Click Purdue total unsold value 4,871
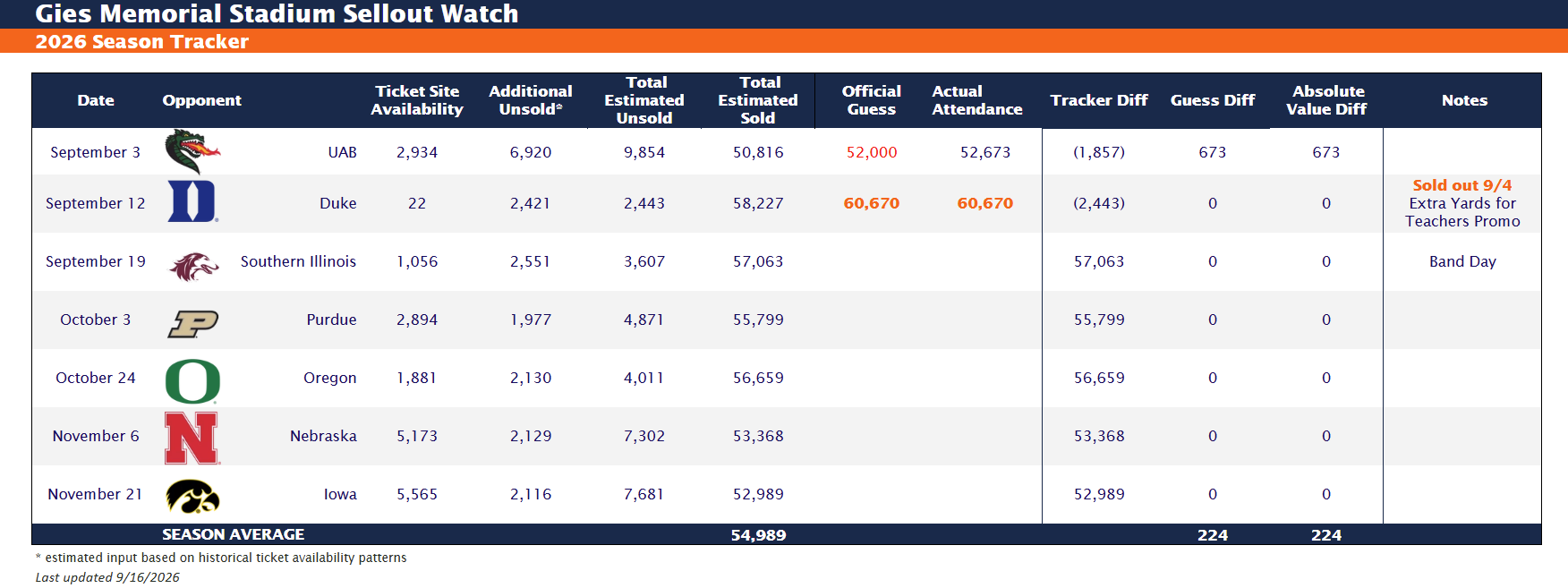This screenshot has width=1568, height=588. click(x=644, y=320)
